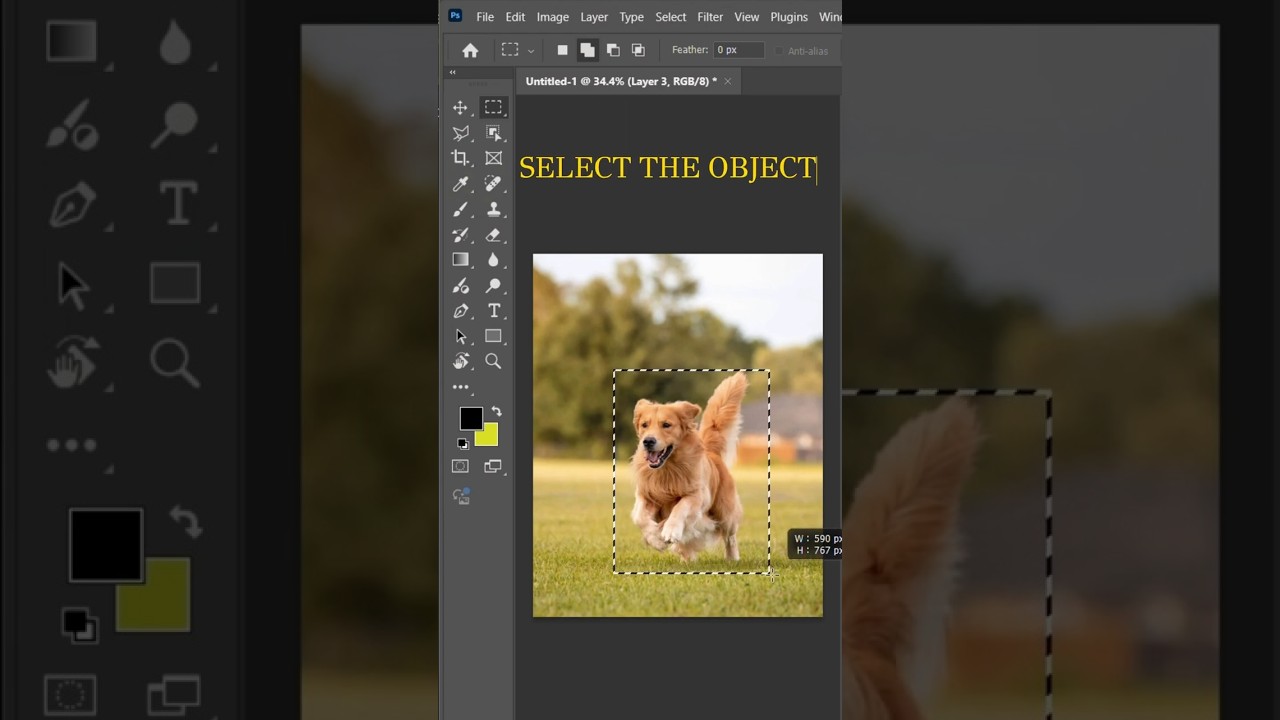Open the Plugins menu
This screenshot has width=1280, height=720.
click(789, 17)
